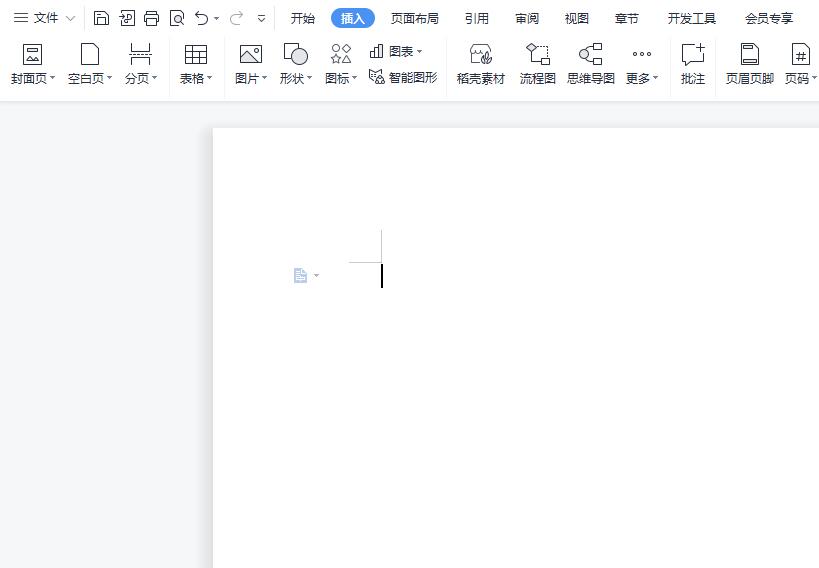Select the 插入 tab

pyautogui.click(x=353, y=18)
